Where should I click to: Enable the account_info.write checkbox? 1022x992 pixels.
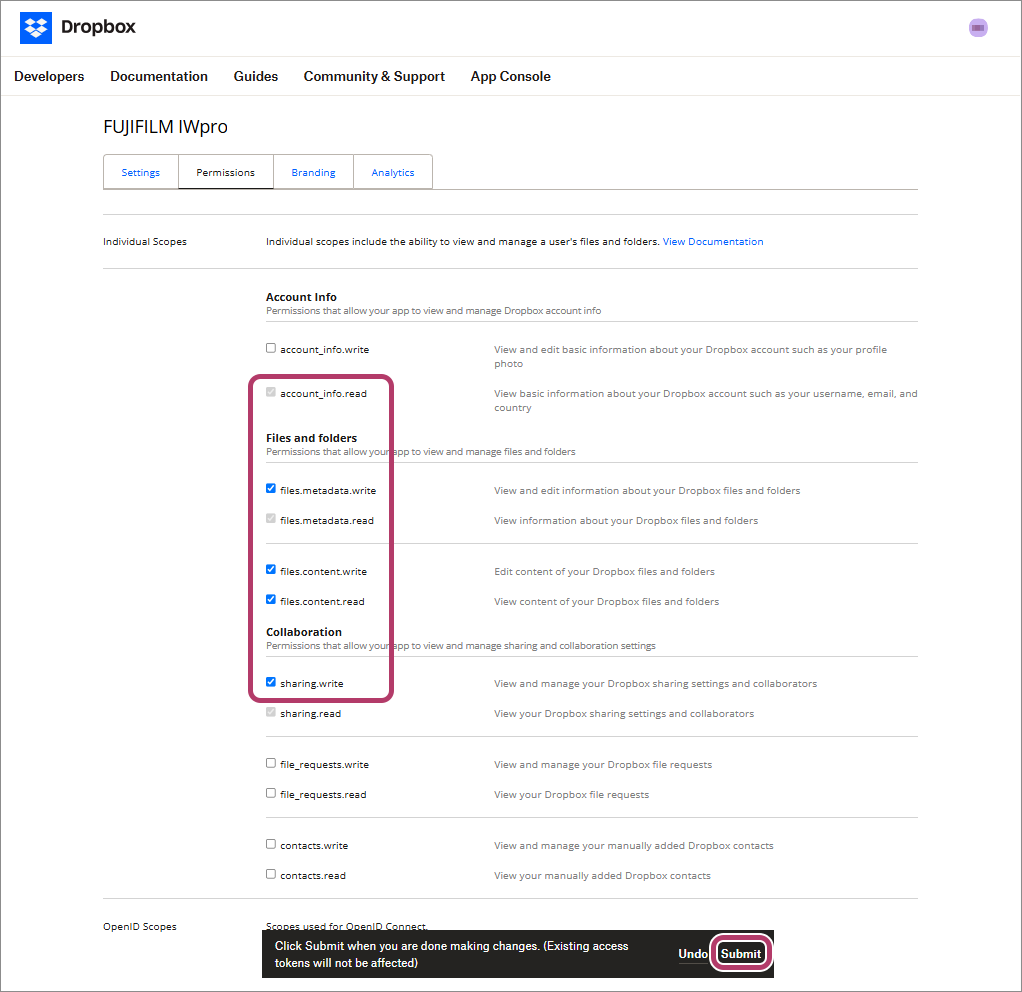point(271,349)
